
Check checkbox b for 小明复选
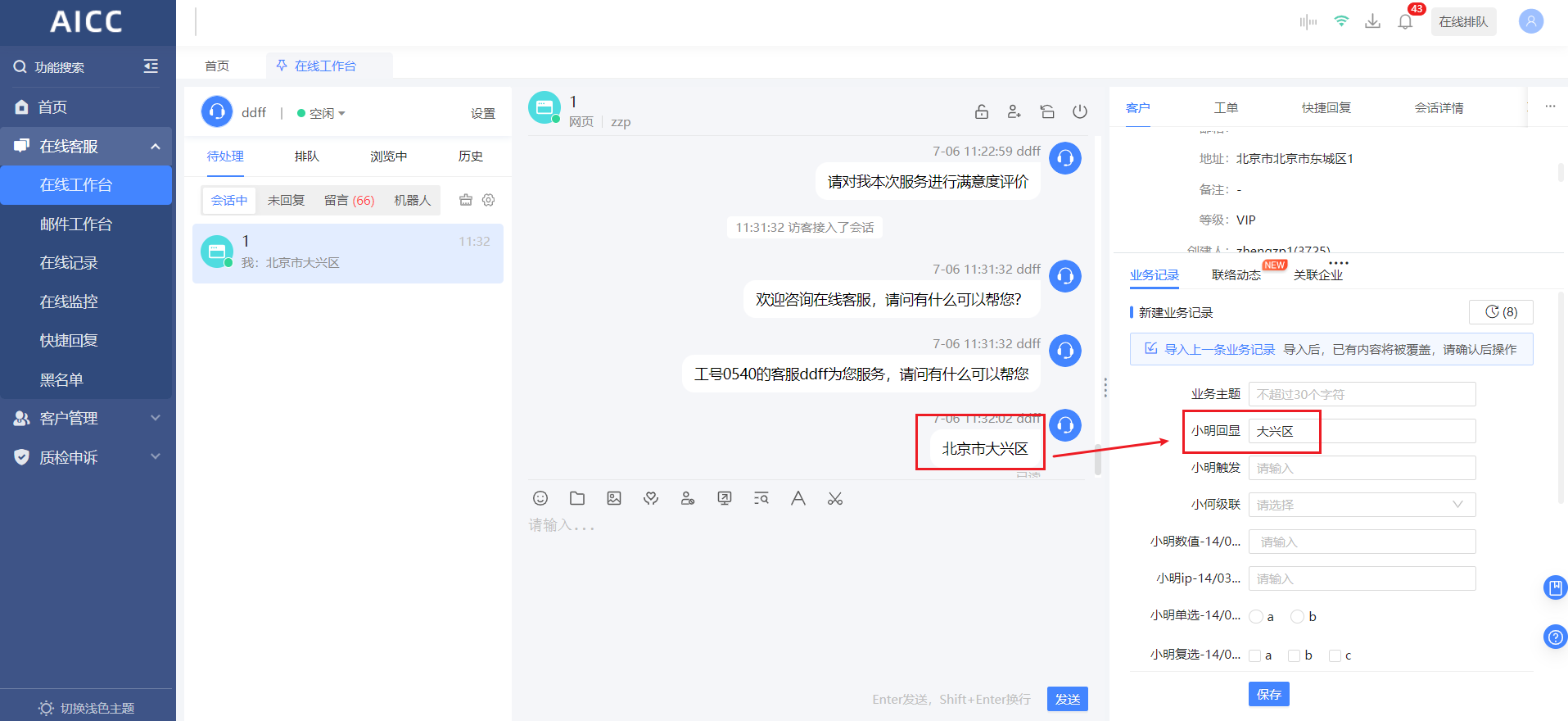click(1294, 655)
